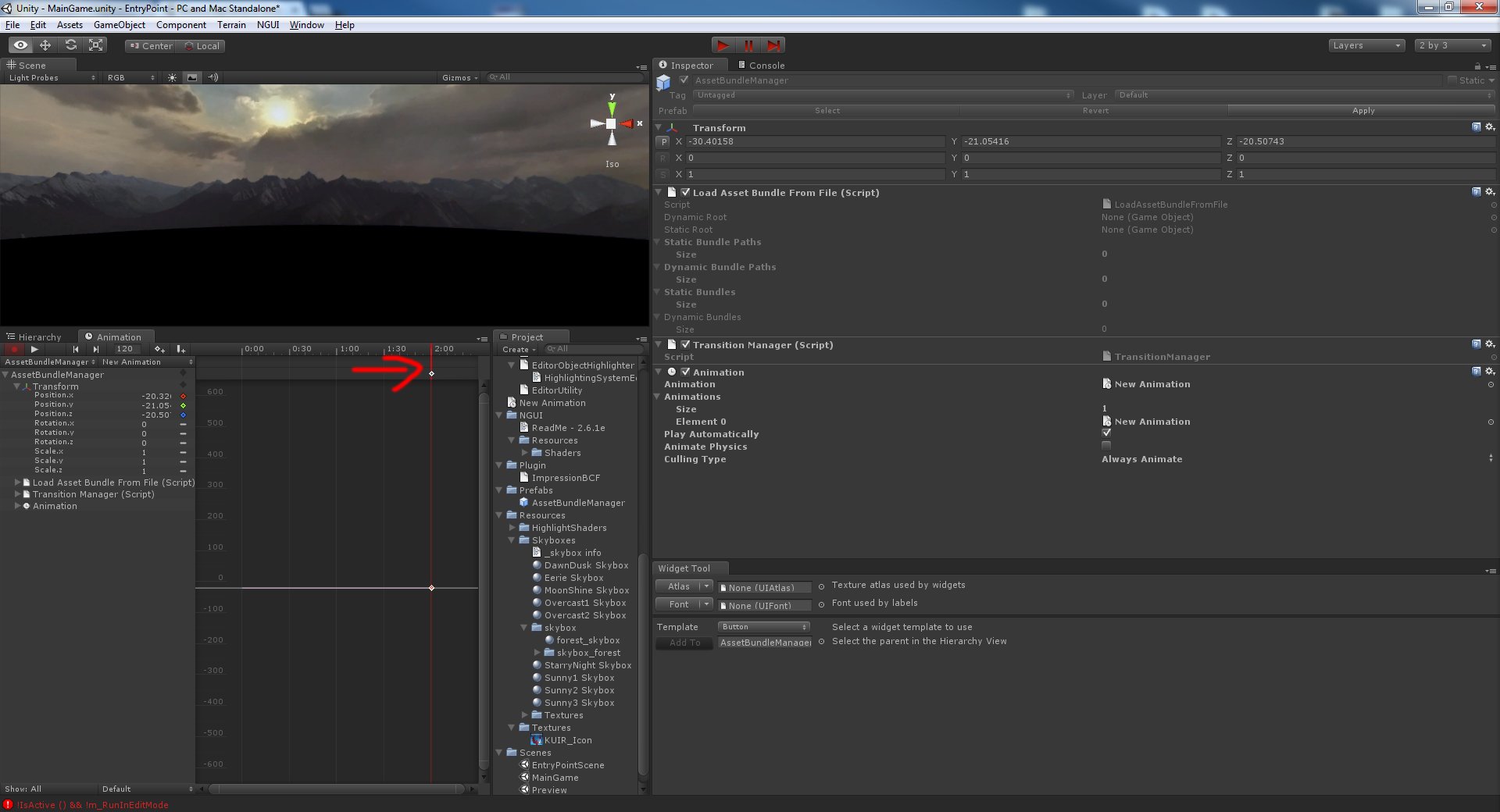The height and width of the screenshot is (812, 1500).
Task: Switch to the Hierarchy tab
Action: pos(34,337)
